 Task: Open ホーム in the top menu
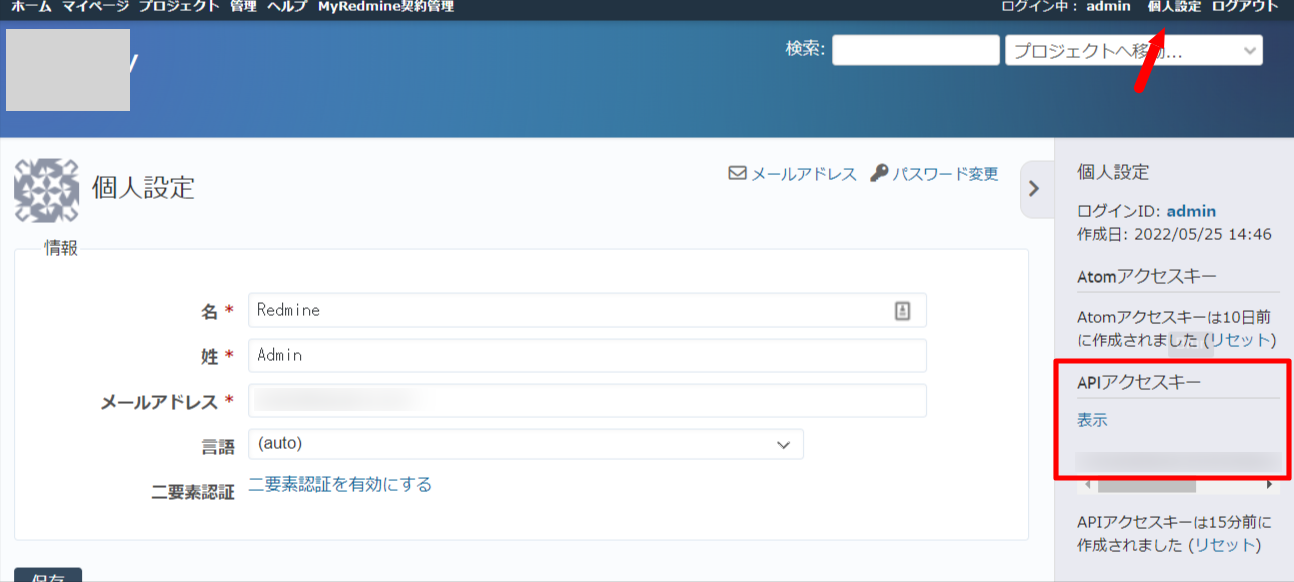(x=31, y=6)
